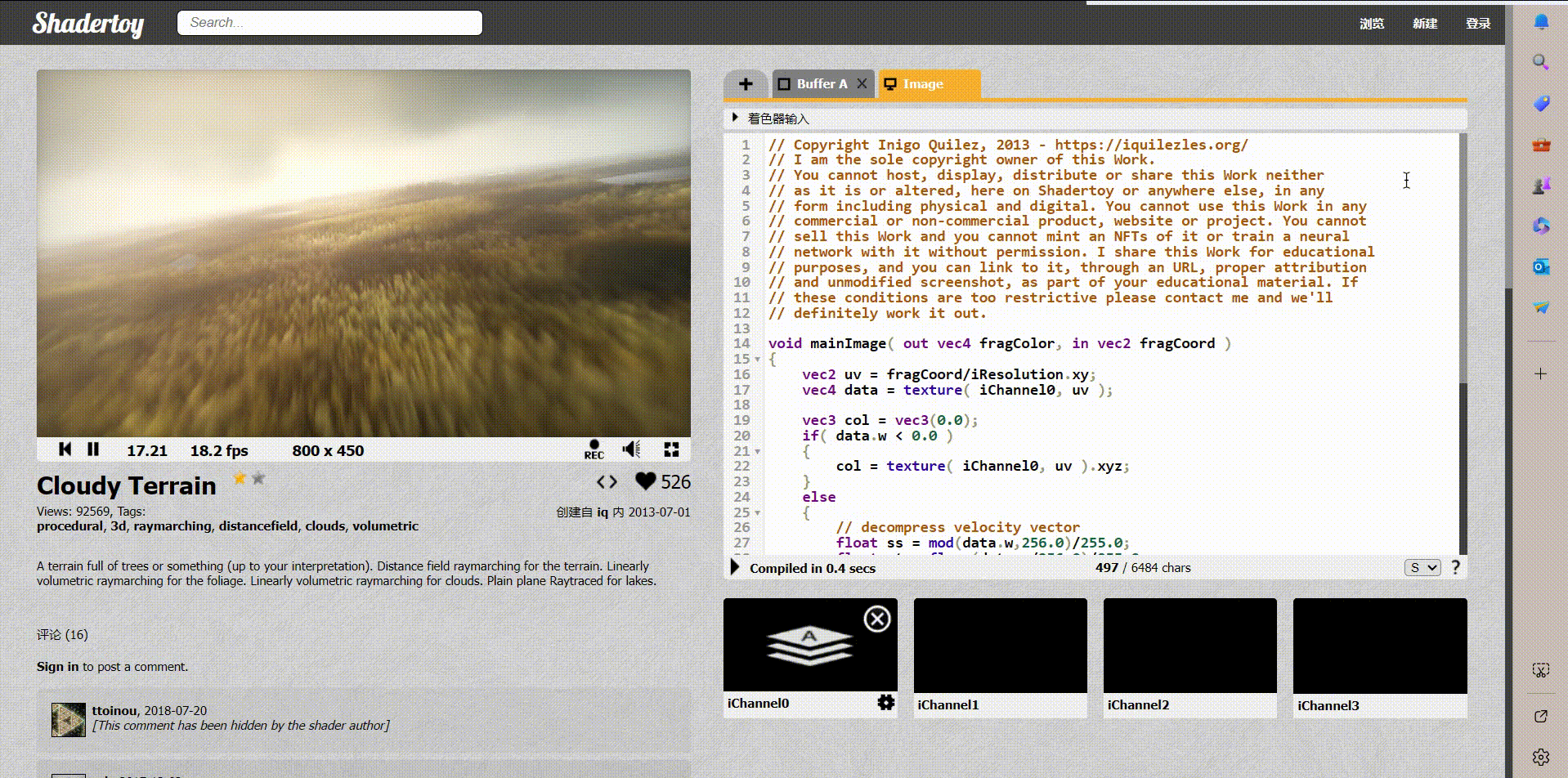Select the iChannel3 empty slot
Image resolution: width=1568 pixels, height=778 pixels.
tap(1380, 646)
